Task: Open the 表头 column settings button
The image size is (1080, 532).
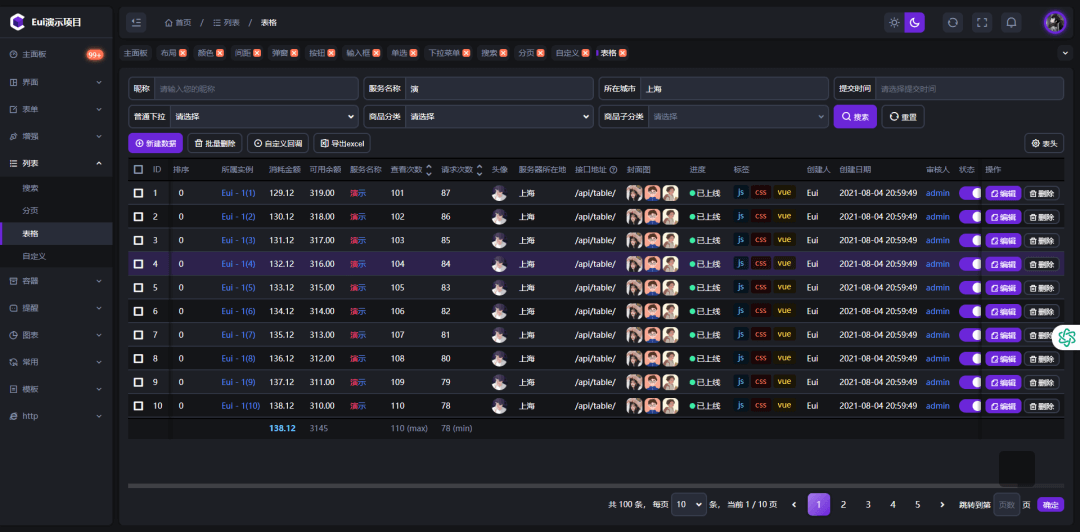Action: 1044,143
